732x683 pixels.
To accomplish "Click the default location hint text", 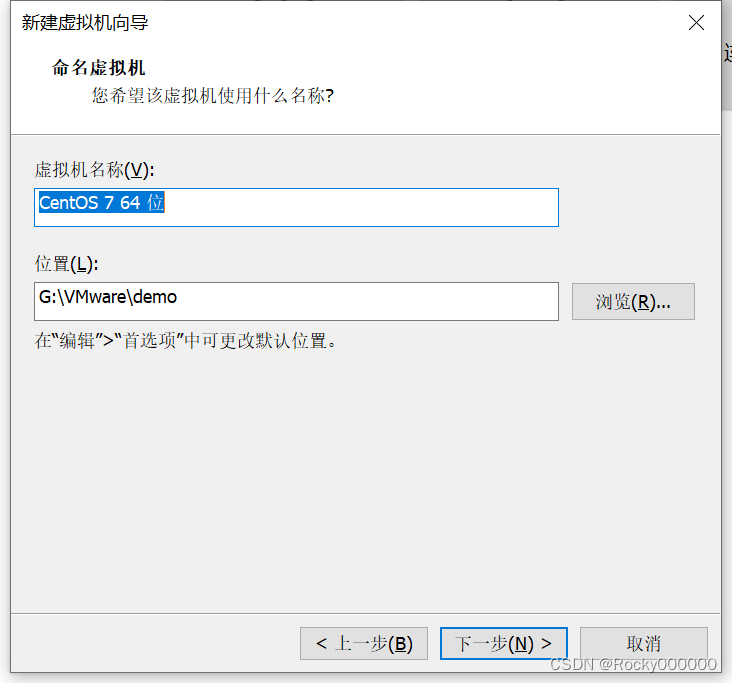I will (x=185, y=341).
